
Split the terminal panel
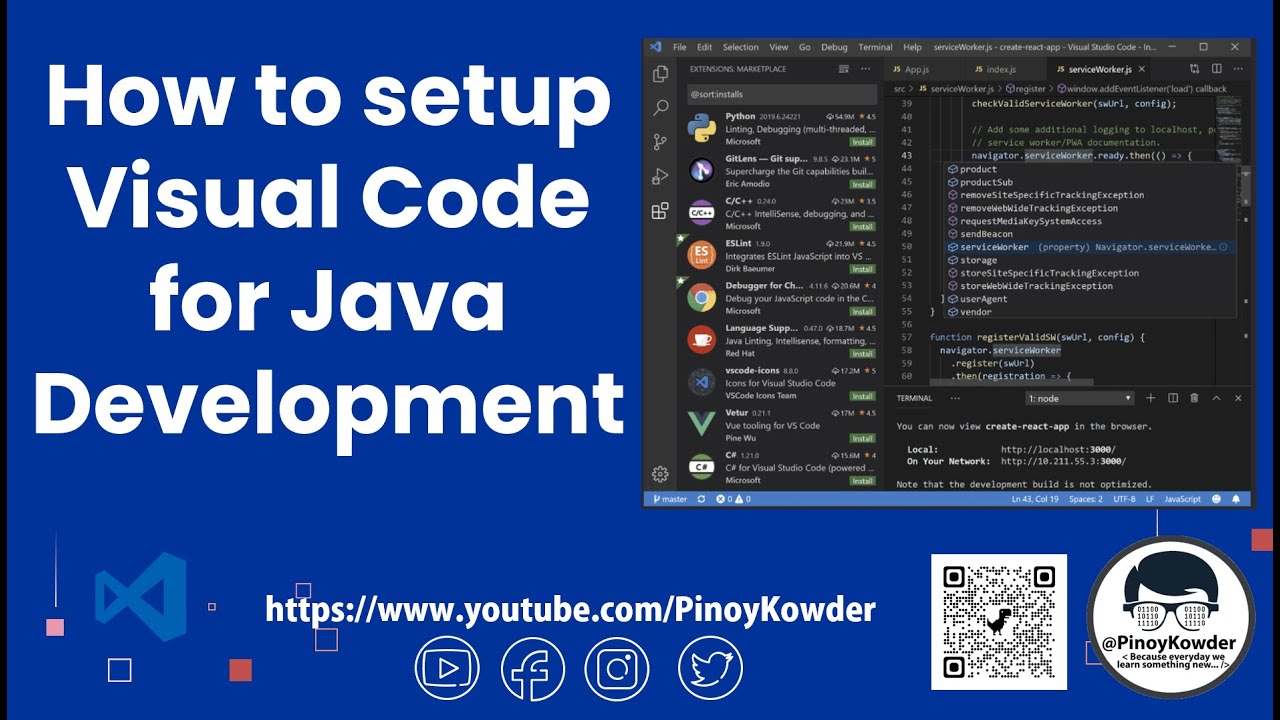(x=1173, y=398)
